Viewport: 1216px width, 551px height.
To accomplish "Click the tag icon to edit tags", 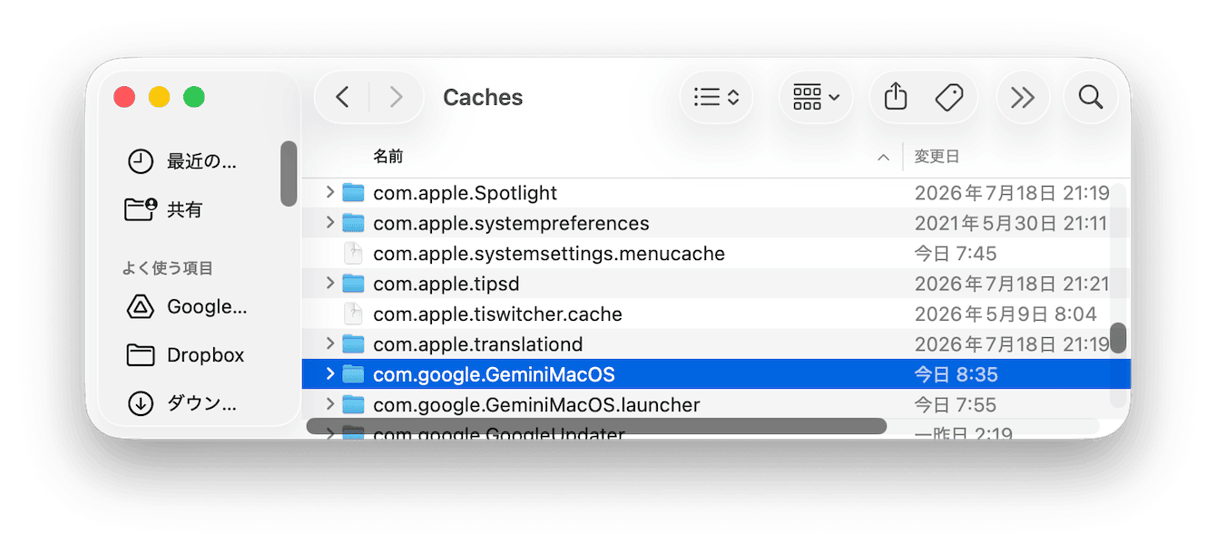I will pos(949,97).
